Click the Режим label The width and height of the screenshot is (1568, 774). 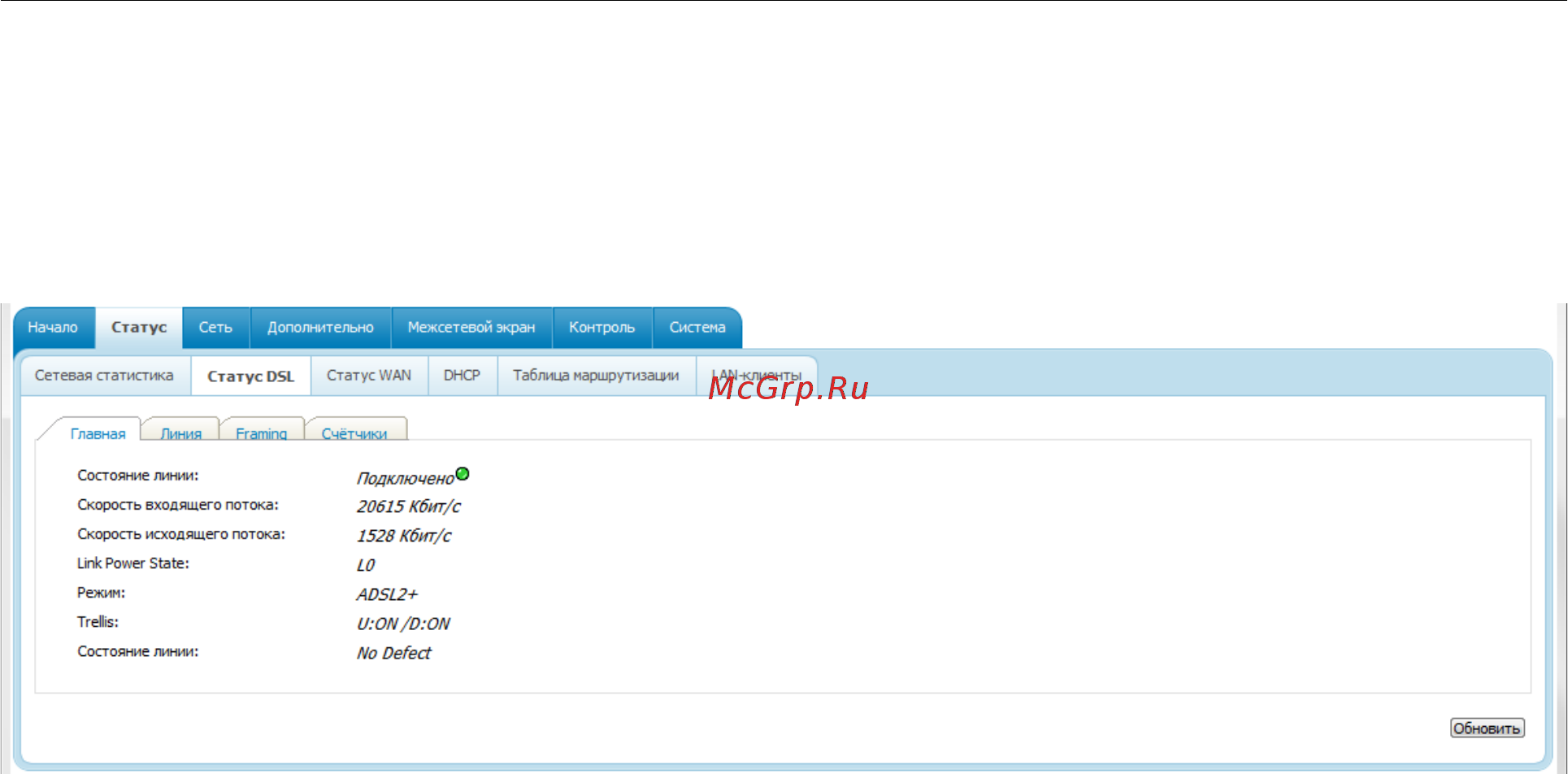pos(101,593)
